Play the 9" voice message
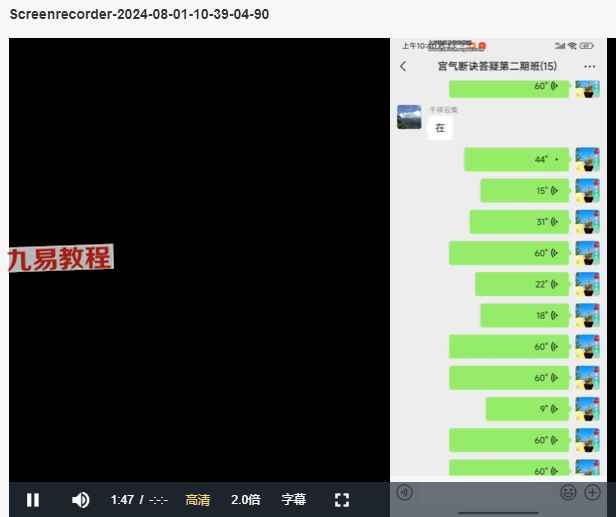 (x=527, y=409)
